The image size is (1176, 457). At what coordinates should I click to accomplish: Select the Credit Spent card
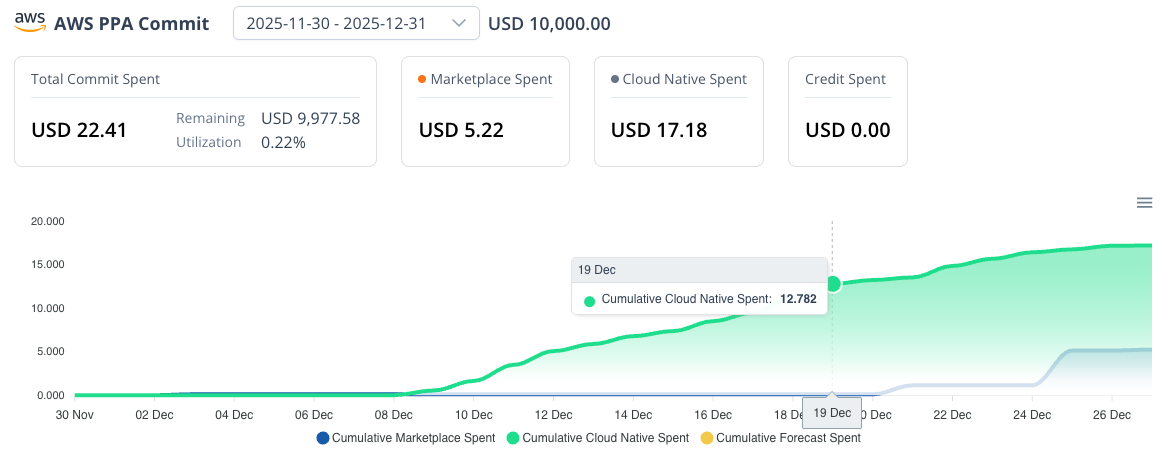(847, 110)
